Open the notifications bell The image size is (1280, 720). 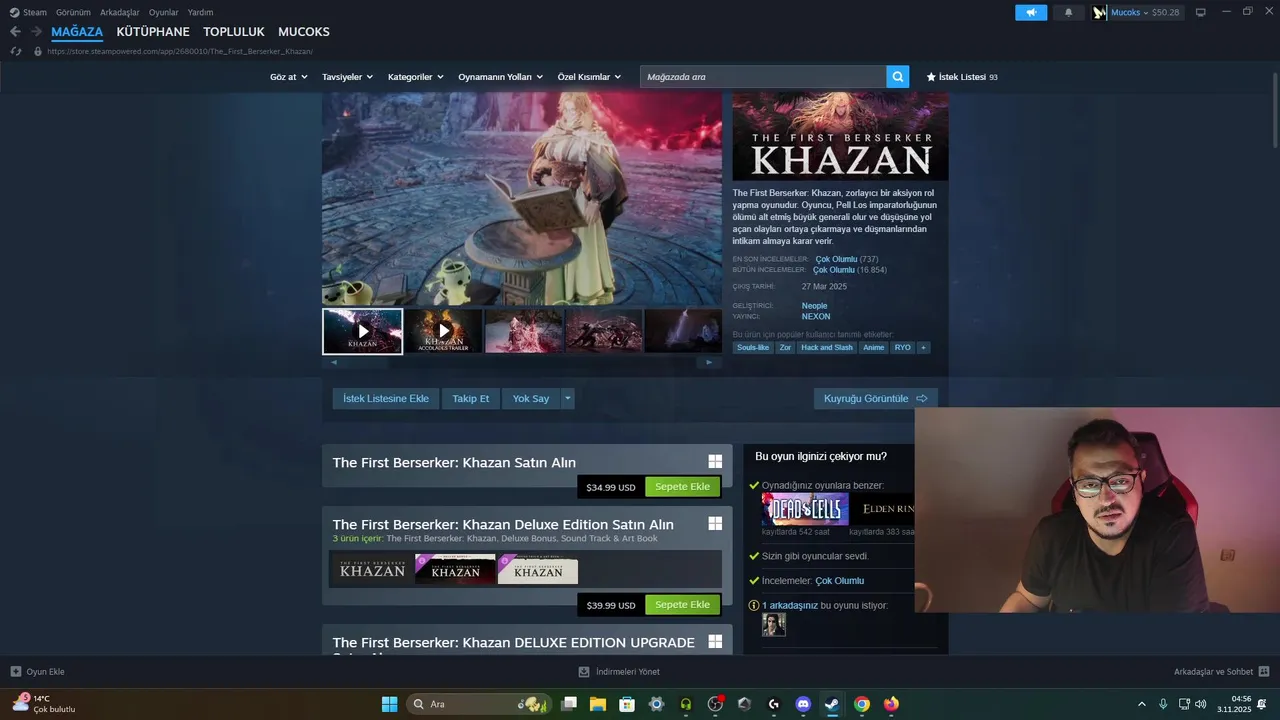click(x=1068, y=12)
